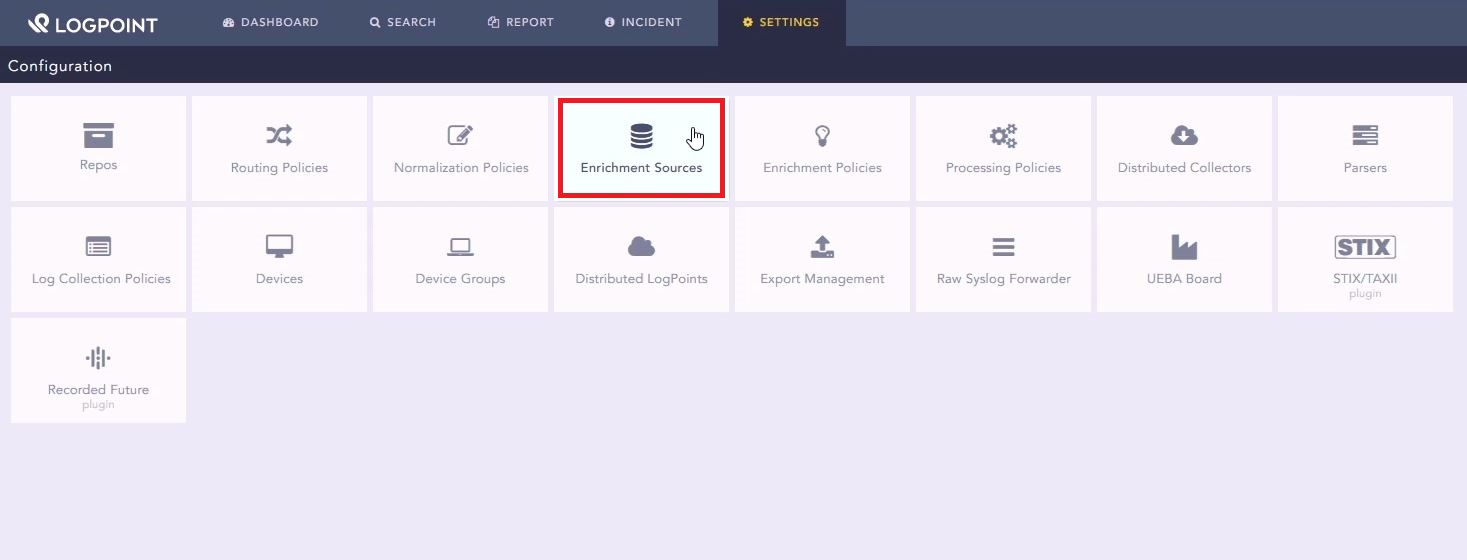Open Distributed LogPoints label
Screen dimensions: 1467x560
coord(641,279)
